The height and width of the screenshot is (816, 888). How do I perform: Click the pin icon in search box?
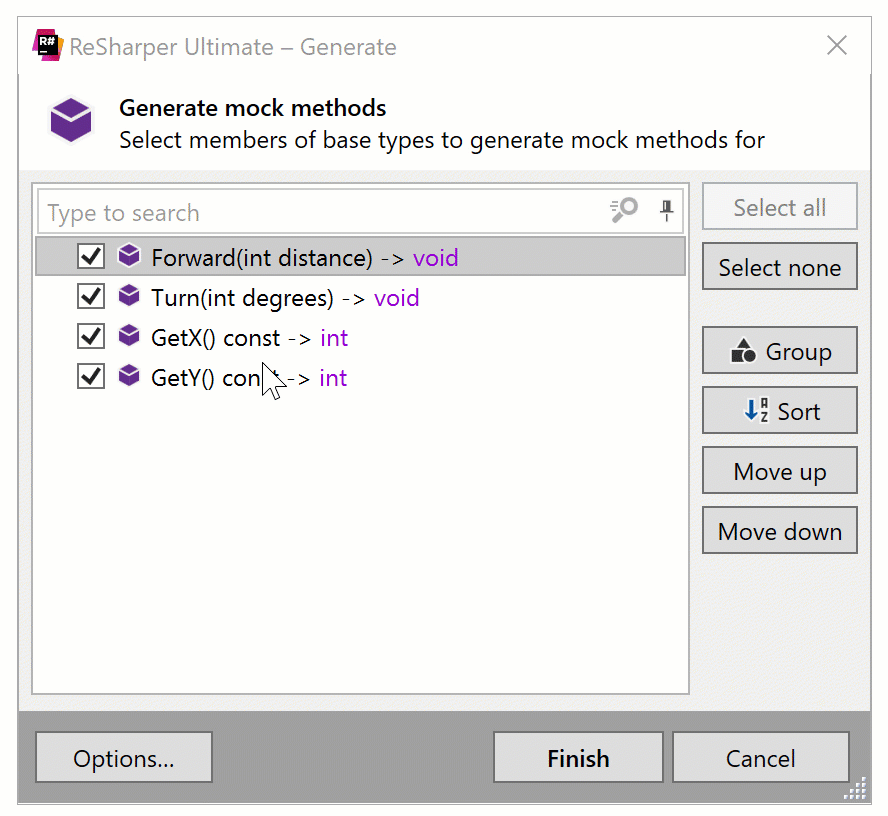click(666, 210)
